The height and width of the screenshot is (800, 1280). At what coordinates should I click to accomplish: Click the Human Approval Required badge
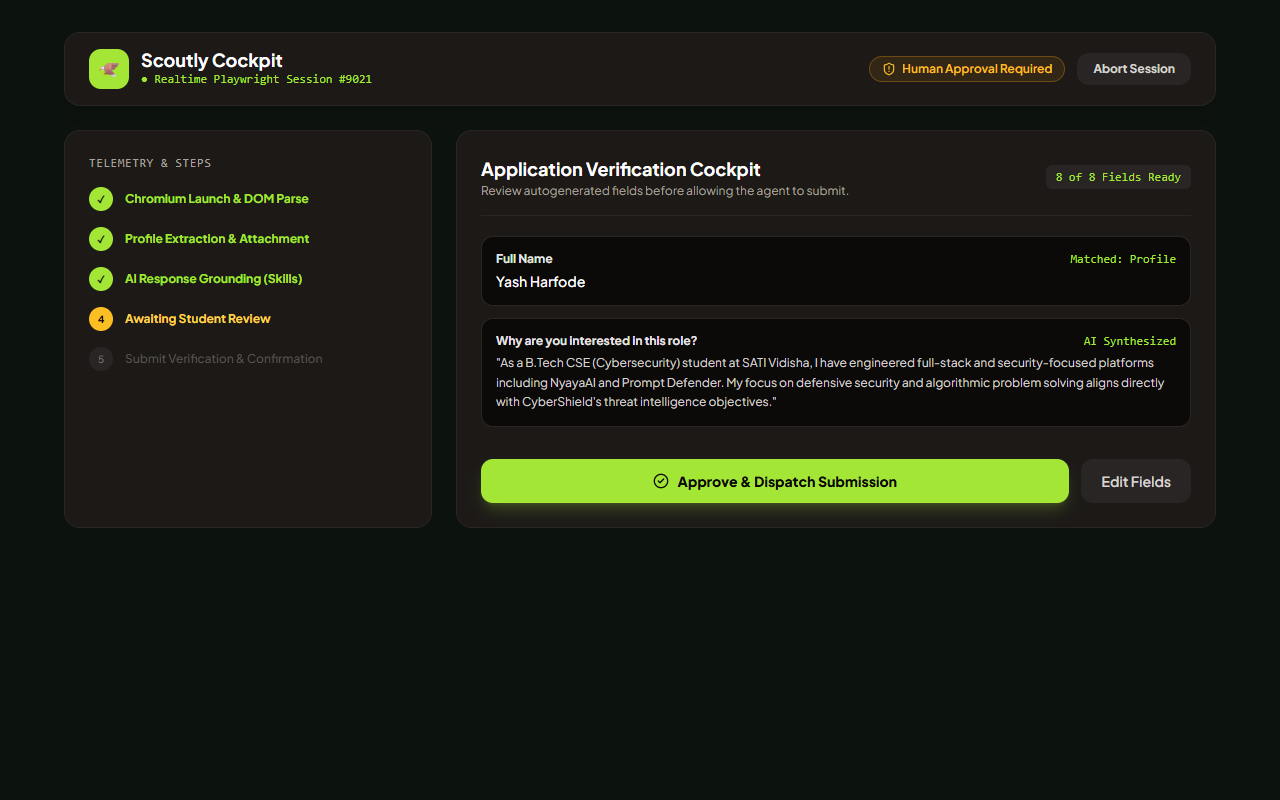pyautogui.click(x=967, y=69)
